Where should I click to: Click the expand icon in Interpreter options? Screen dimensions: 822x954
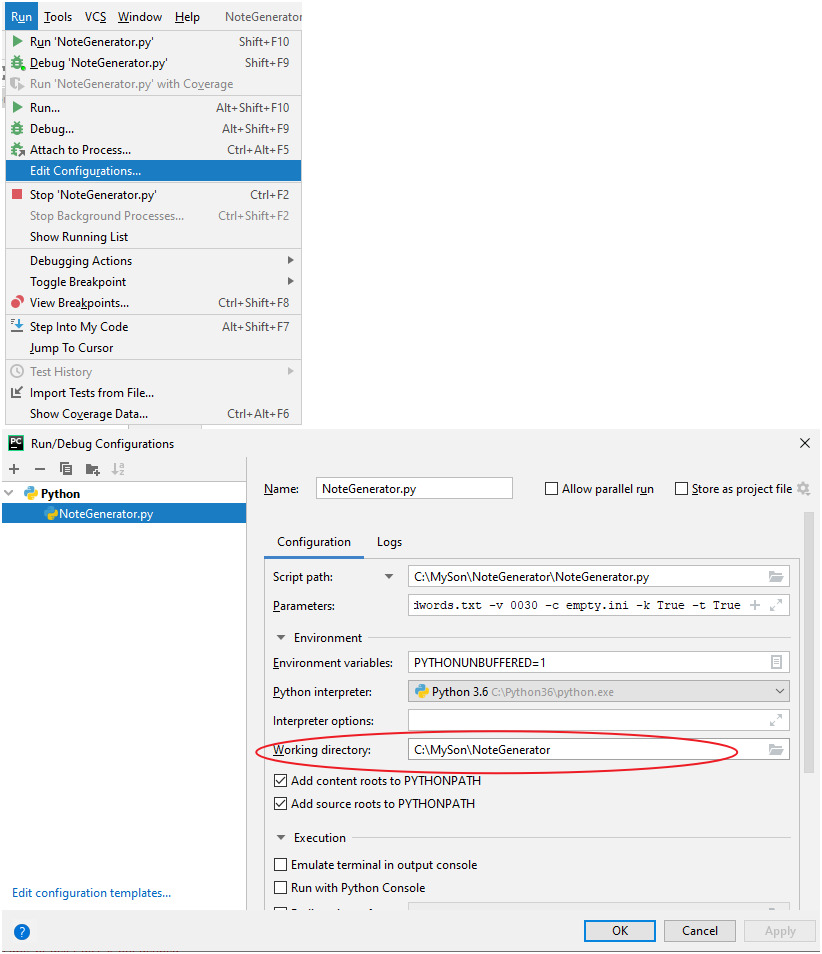point(776,721)
